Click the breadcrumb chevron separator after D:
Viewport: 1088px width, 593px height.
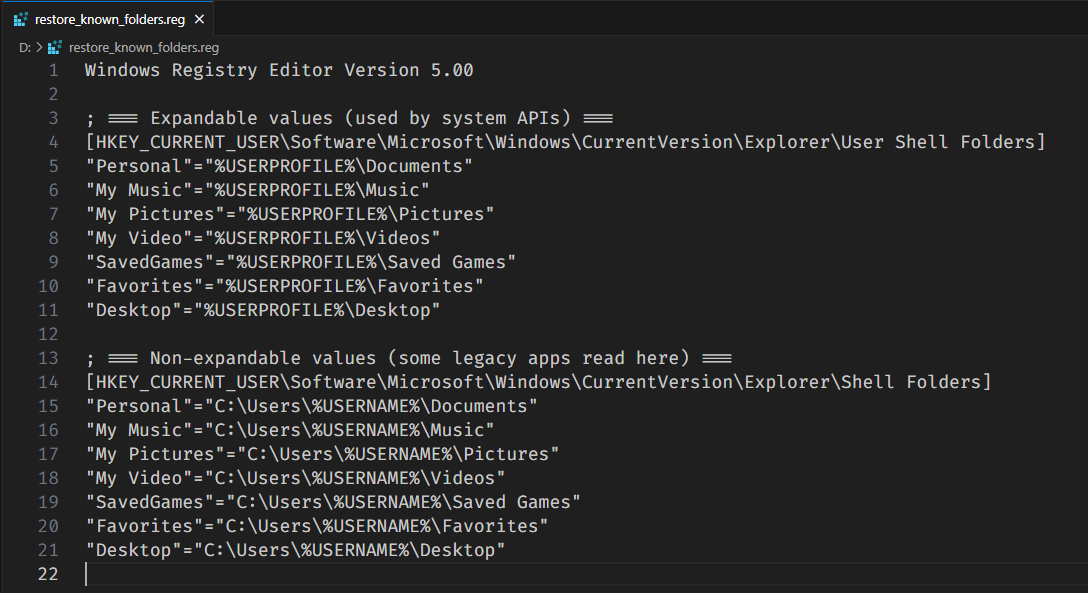tap(39, 47)
